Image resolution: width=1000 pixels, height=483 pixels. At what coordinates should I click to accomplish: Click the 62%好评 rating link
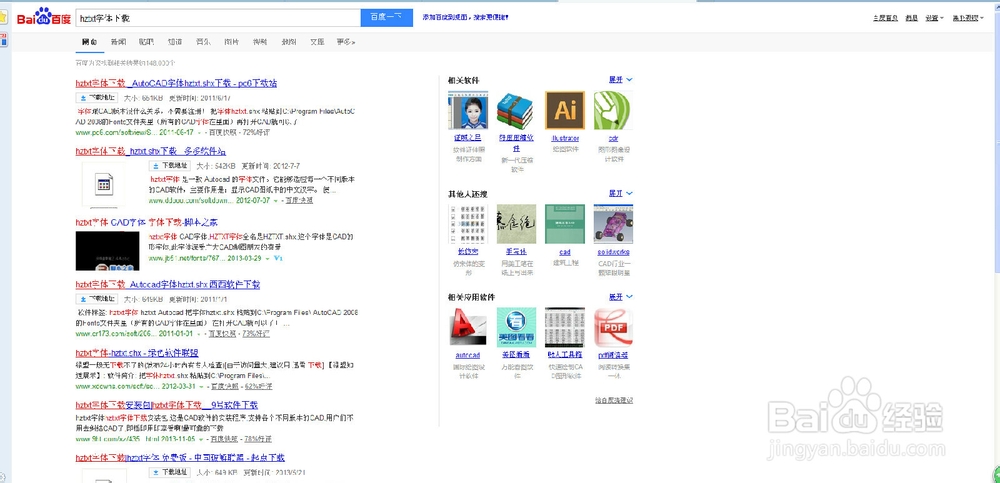pos(258,387)
